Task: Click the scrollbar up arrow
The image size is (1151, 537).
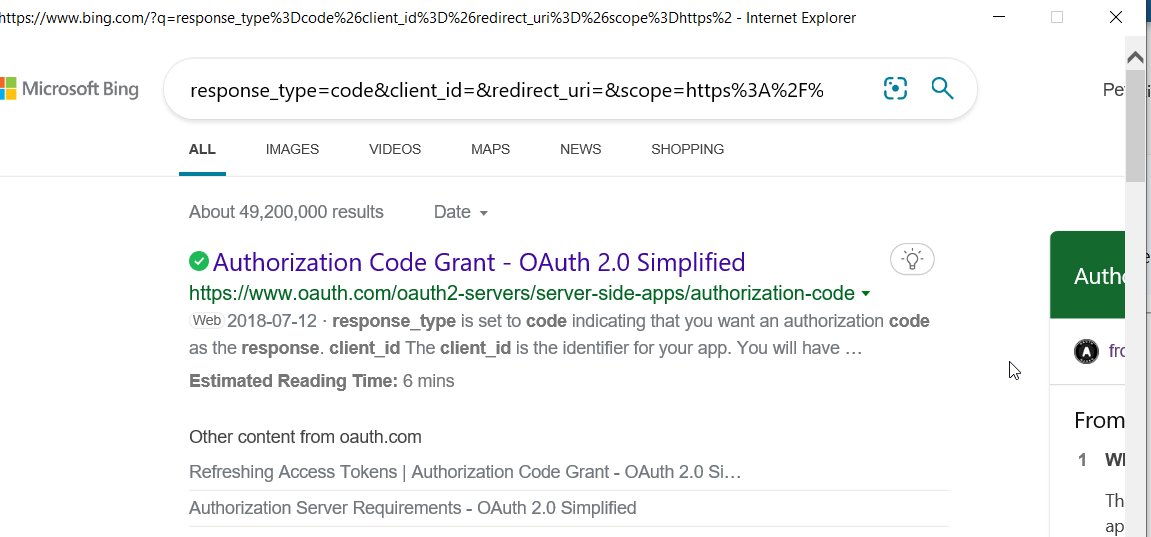Action: pos(1135,57)
